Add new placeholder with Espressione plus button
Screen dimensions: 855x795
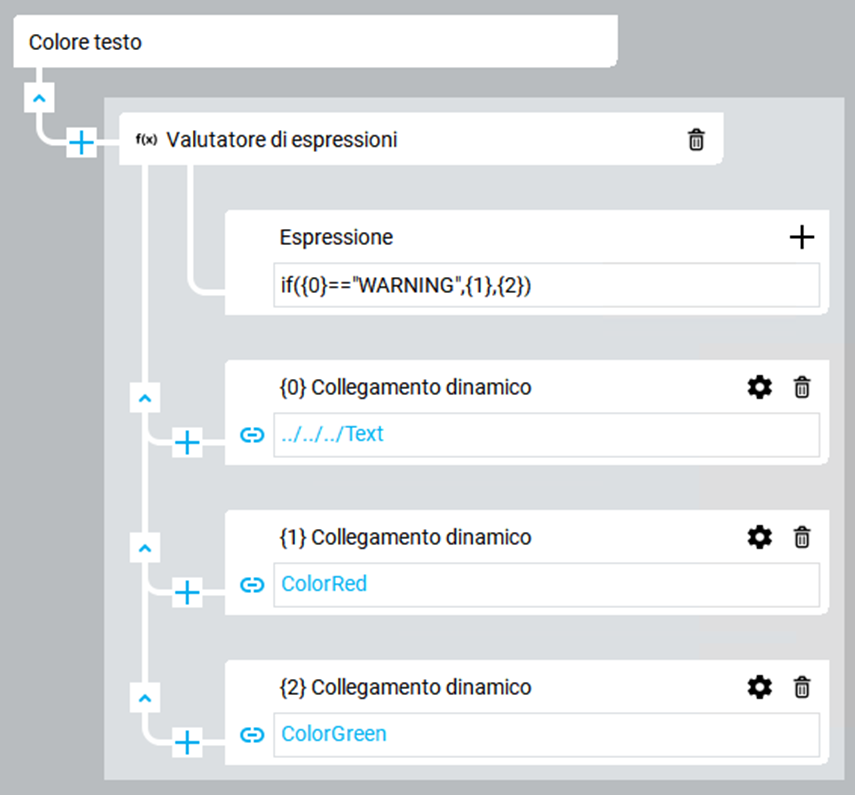click(x=801, y=237)
